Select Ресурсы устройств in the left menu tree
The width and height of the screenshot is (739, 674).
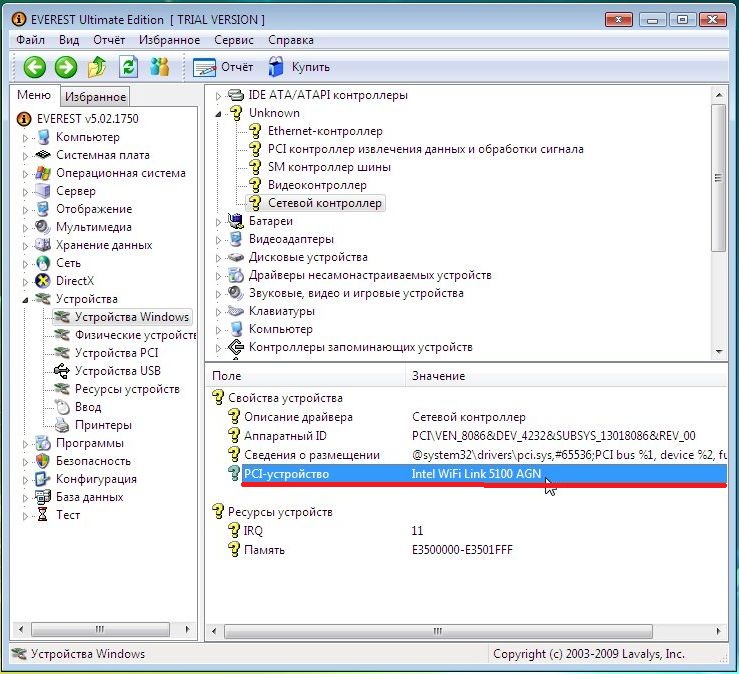coord(127,389)
